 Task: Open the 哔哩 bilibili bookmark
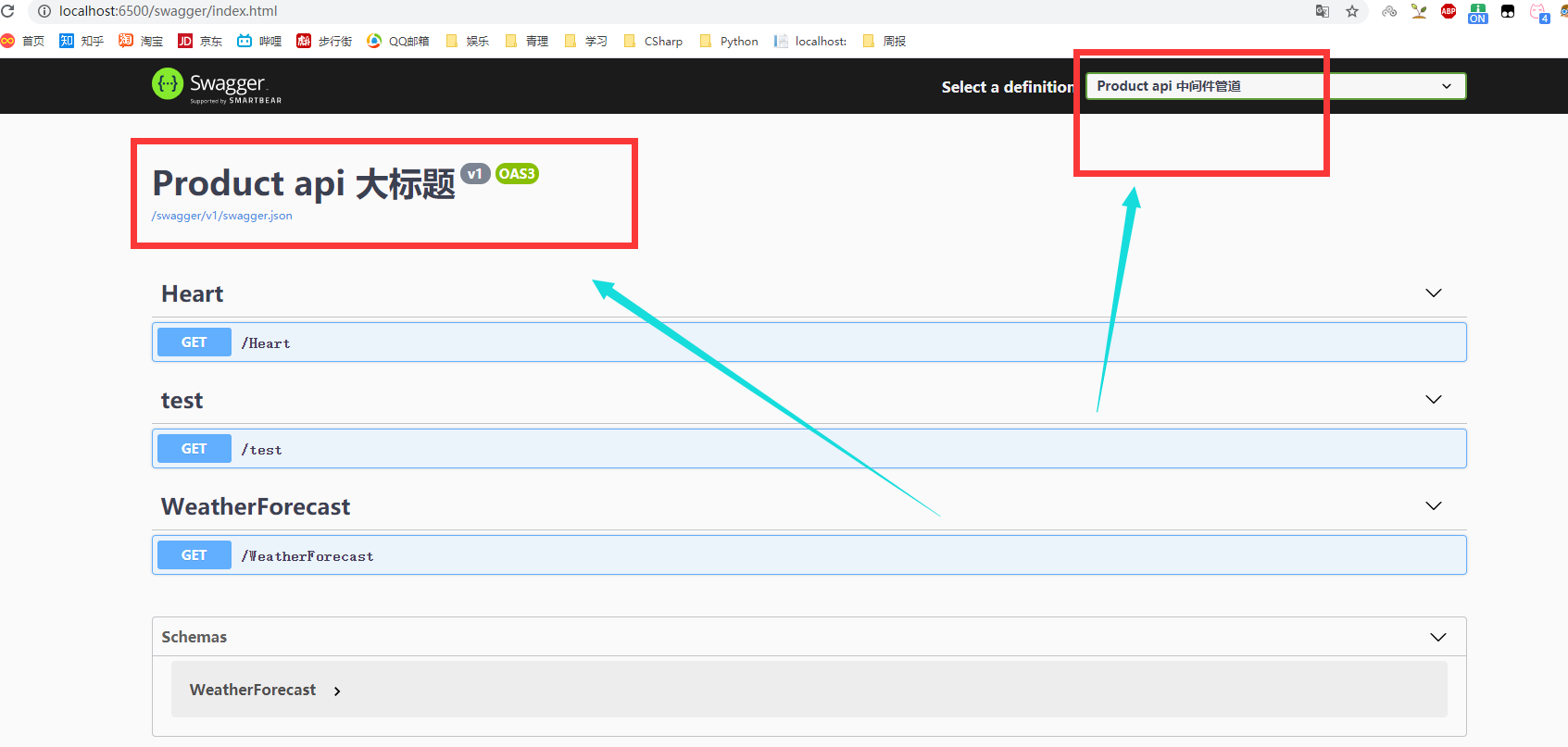click(x=259, y=41)
